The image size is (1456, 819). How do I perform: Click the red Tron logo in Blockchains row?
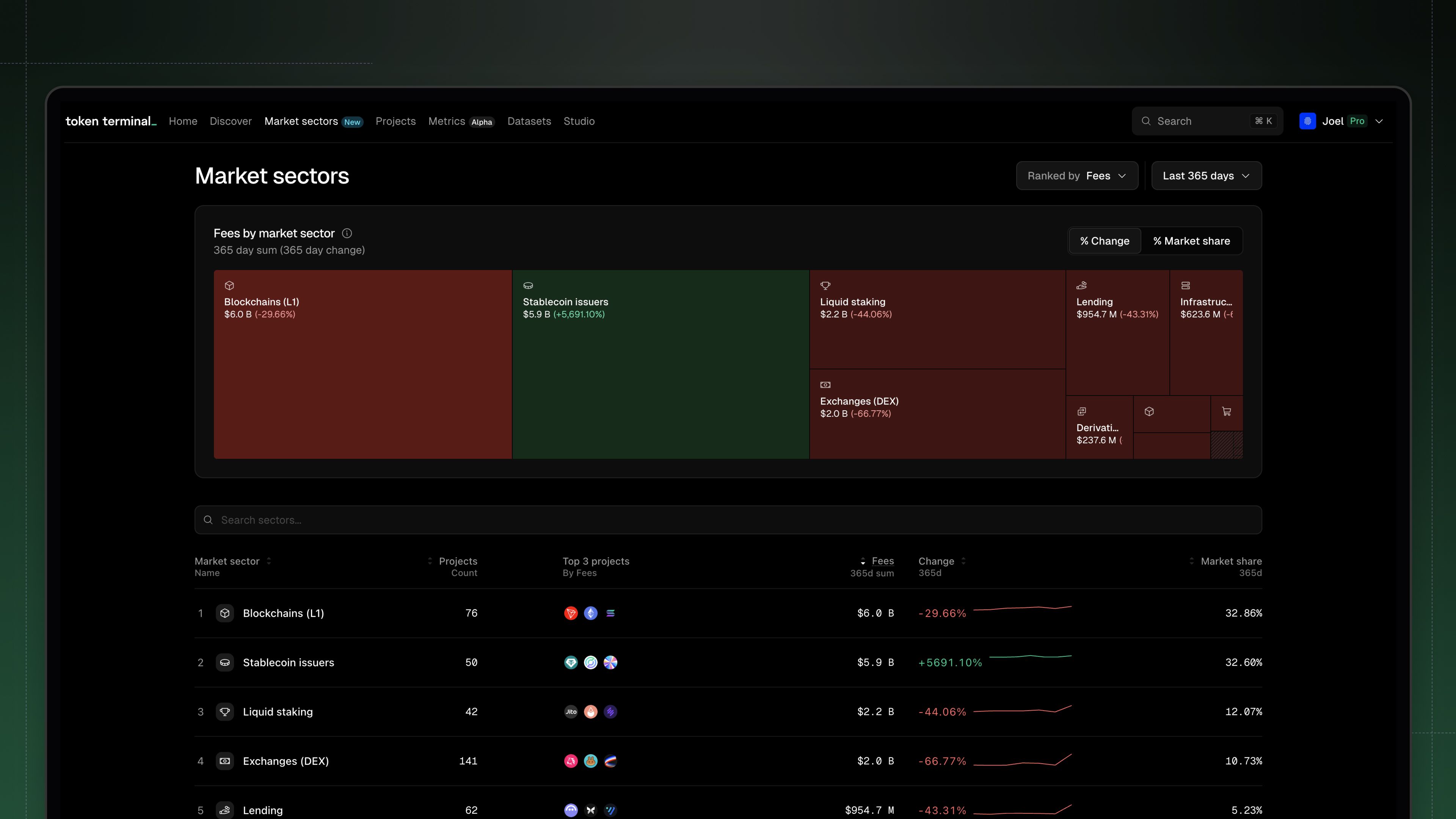pos(571,613)
